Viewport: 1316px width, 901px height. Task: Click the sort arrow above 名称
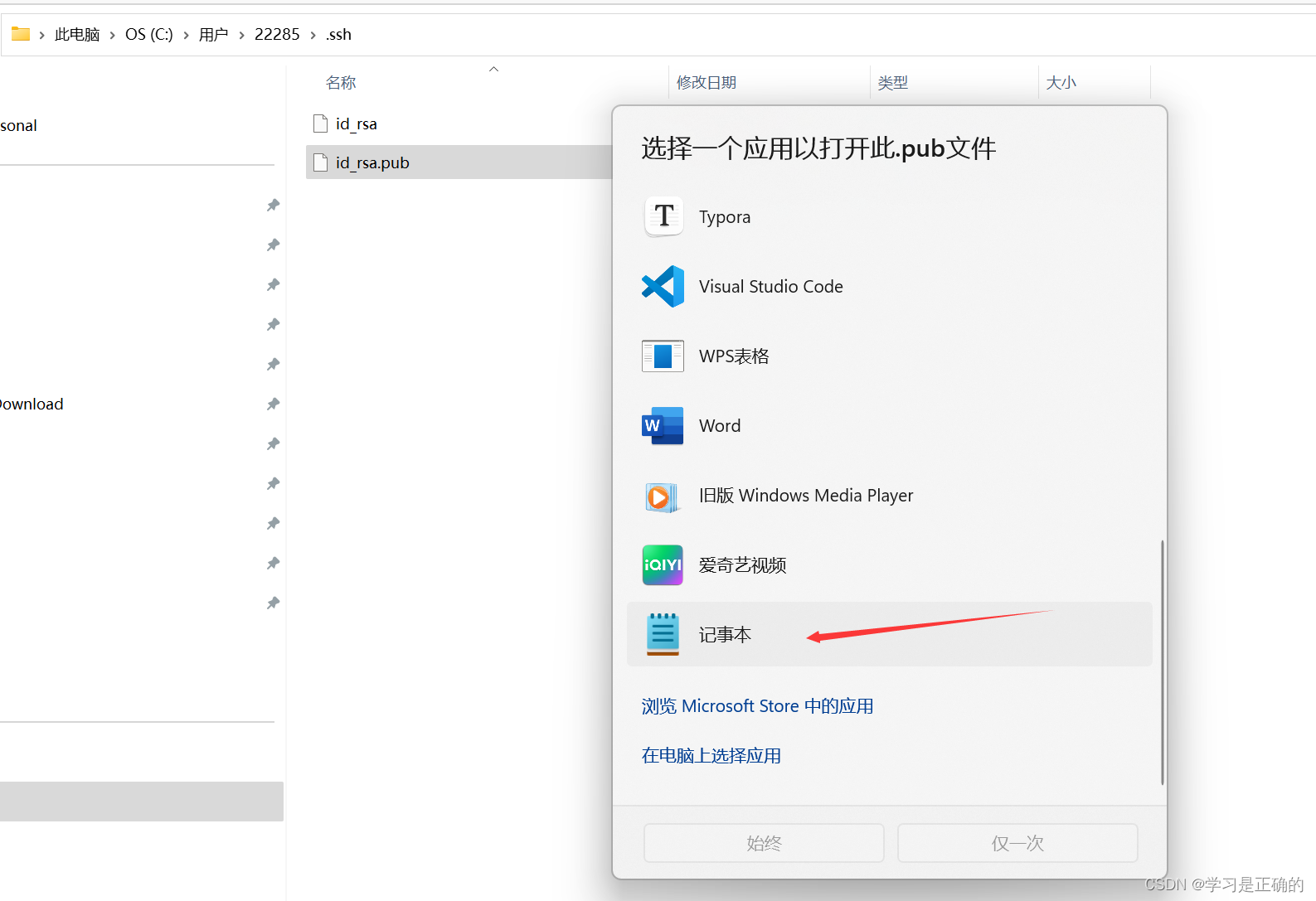coord(493,69)
